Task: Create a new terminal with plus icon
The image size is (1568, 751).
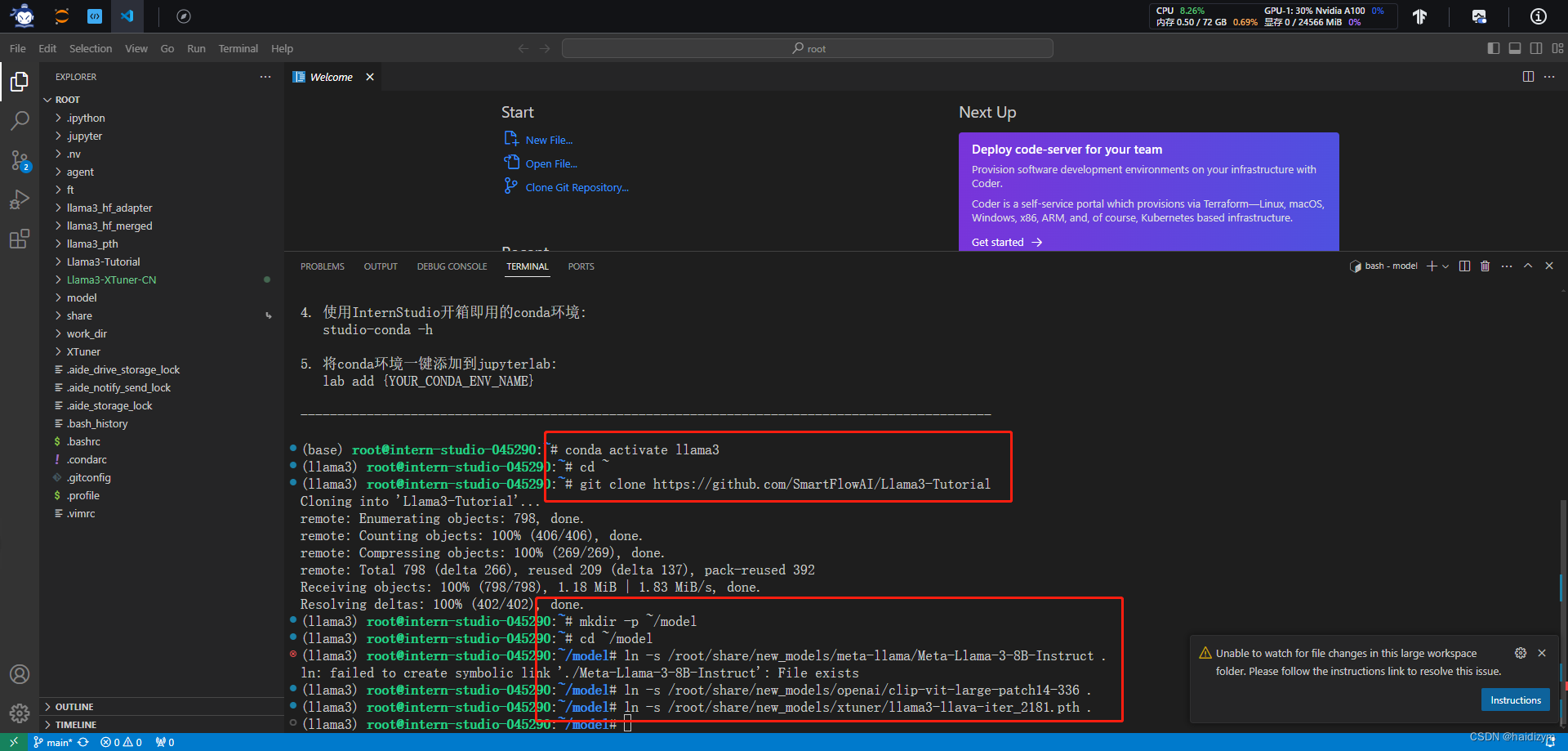Action: tap(1432, 266)
